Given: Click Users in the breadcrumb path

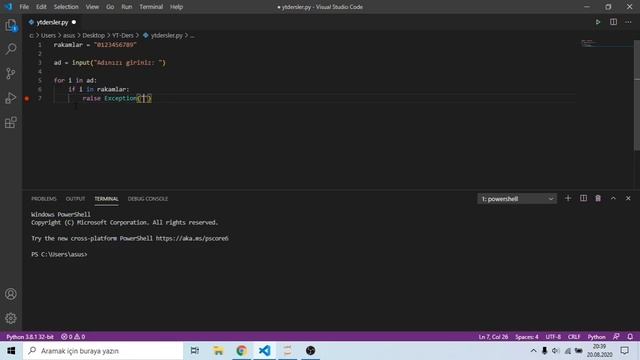Looking at the screenshot, I should click(48, 36).
